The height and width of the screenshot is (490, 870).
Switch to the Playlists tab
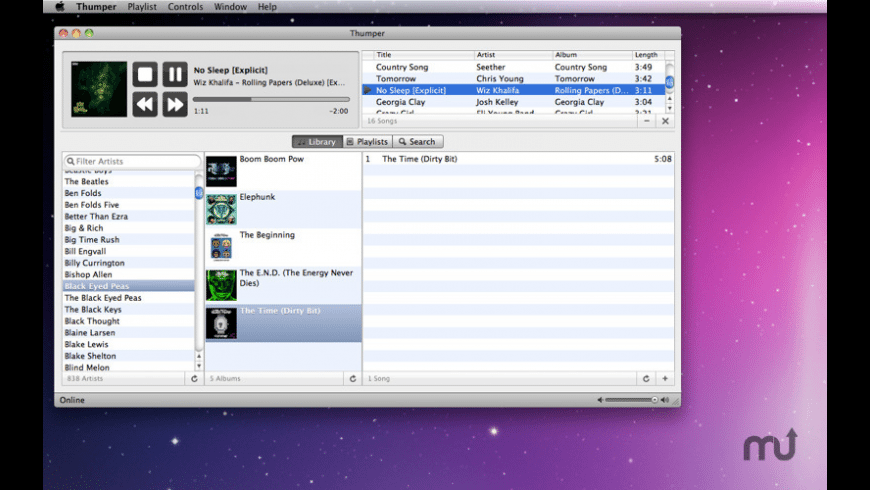(x=367, y=142)
